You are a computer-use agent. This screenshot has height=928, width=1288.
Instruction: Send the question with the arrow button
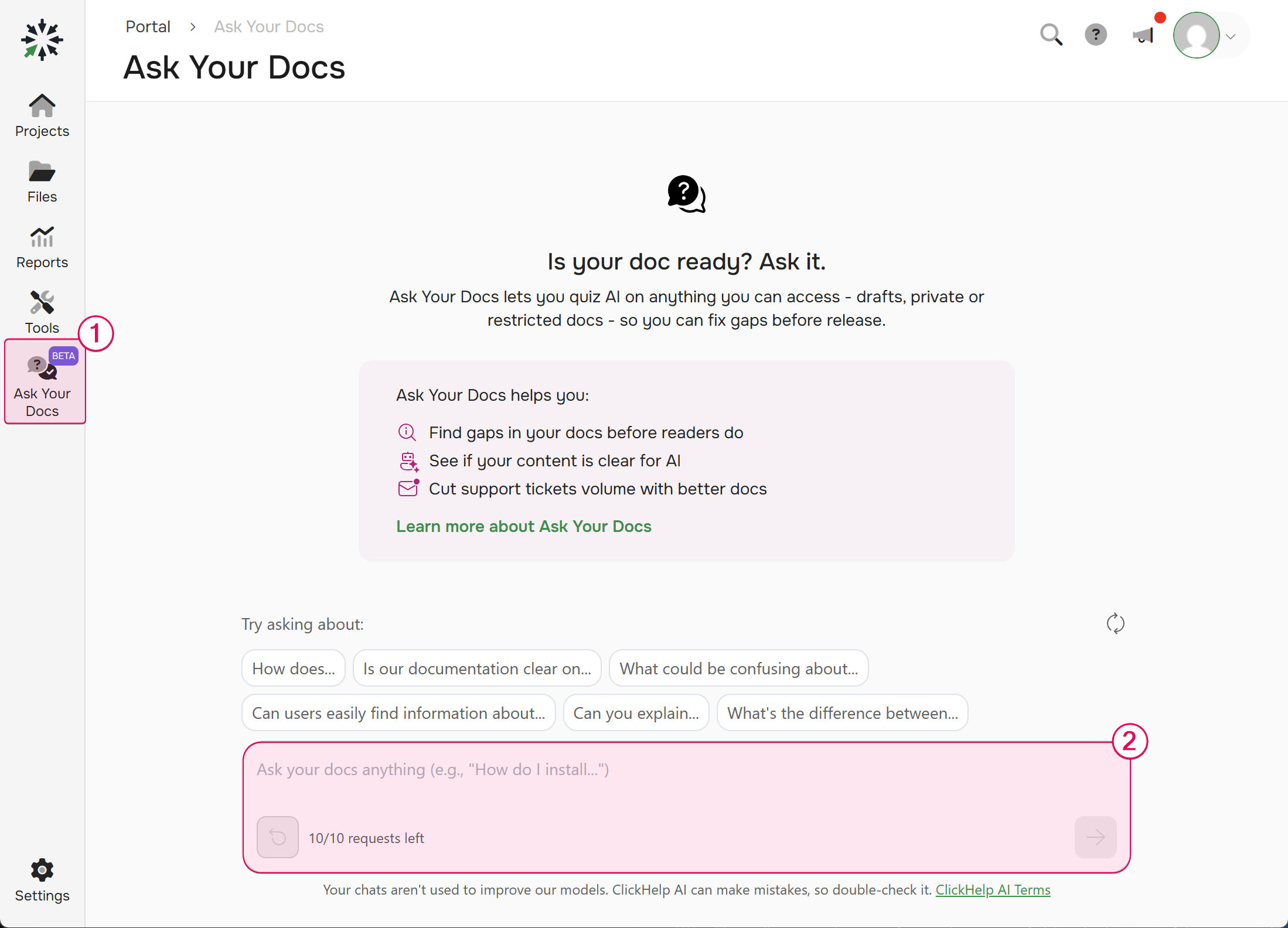tap(1095, 837)
